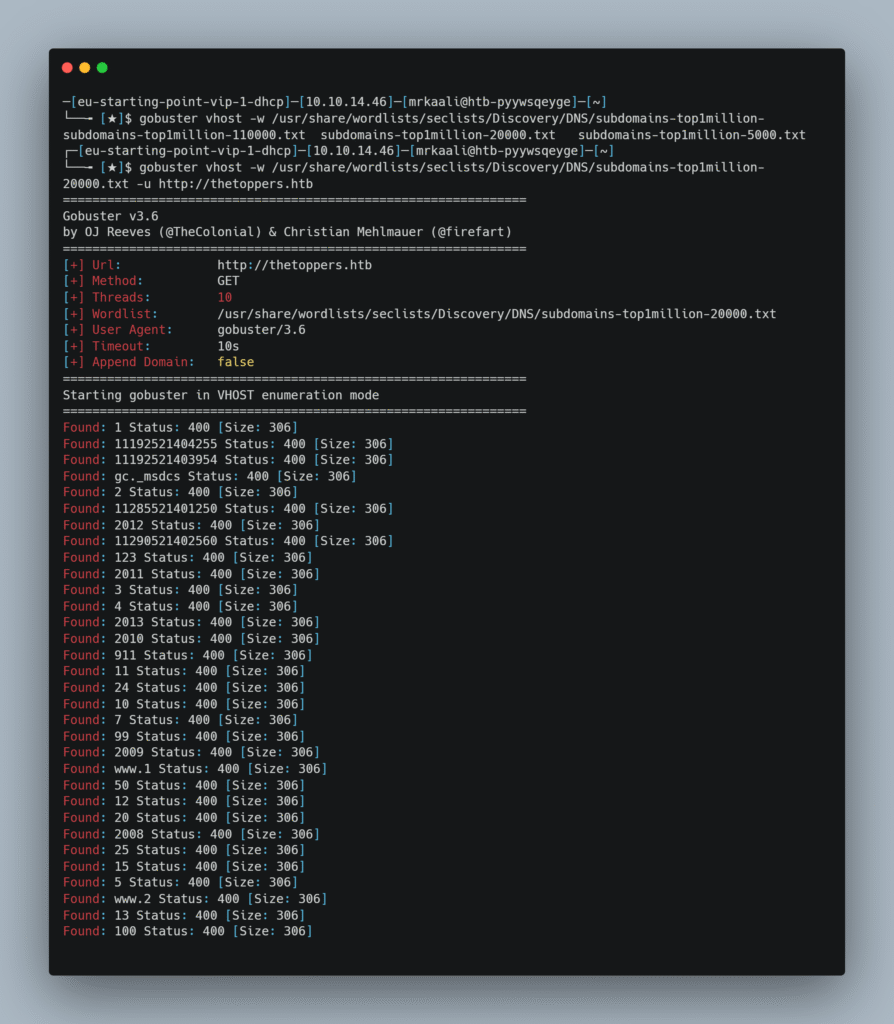Click the [+] marker beside Timeout
Viewport: 894px width, 1024px height.
74,346
